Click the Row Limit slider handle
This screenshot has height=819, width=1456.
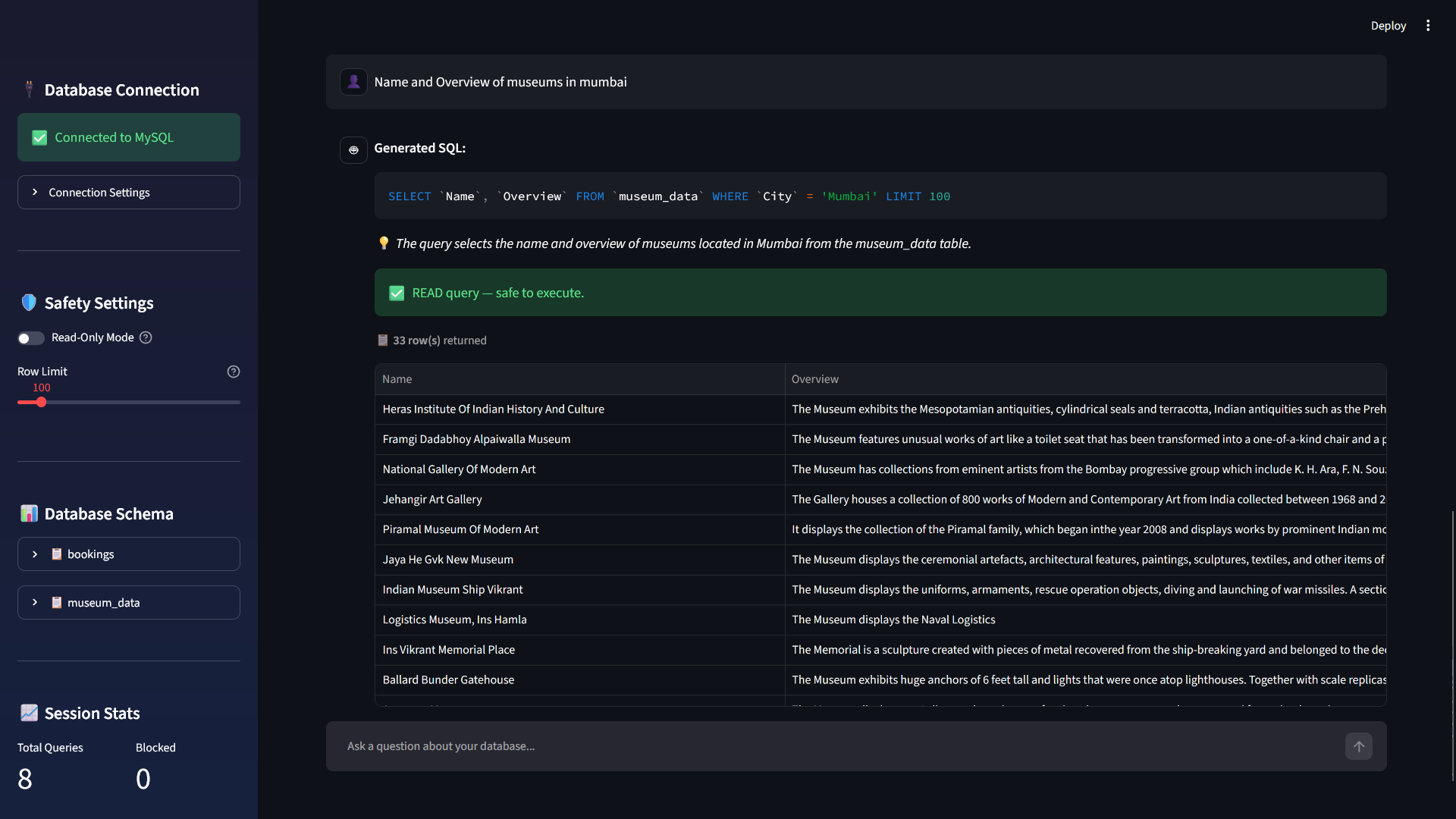click(42, 402)
